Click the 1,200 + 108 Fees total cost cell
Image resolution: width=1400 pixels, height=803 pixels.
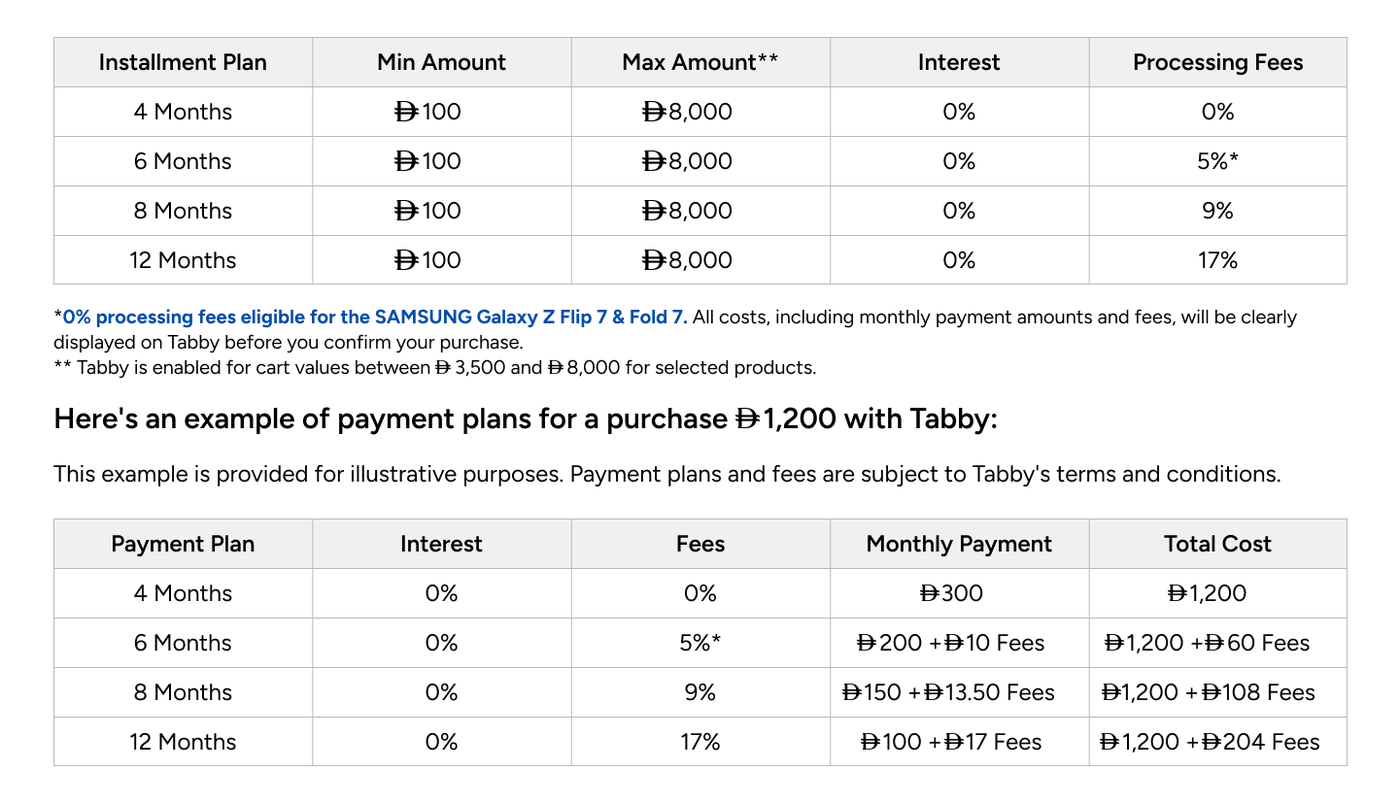(x=1208, y=692)
